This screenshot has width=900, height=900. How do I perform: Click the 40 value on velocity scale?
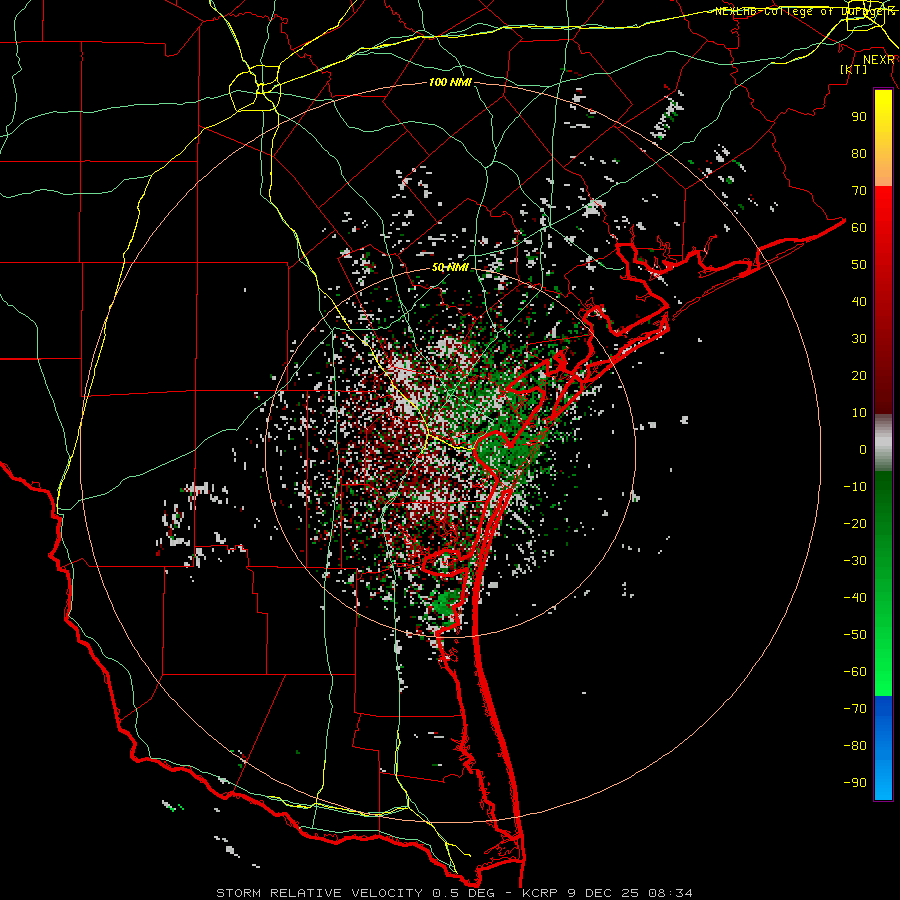[859, 301]
